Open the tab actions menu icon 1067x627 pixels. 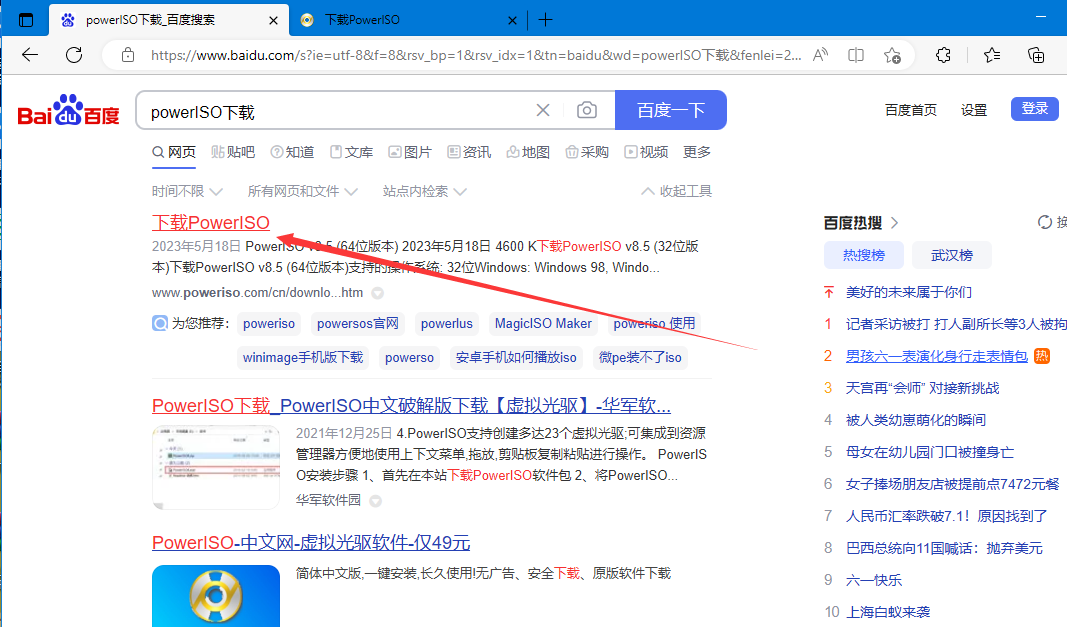tap(26, 20)
